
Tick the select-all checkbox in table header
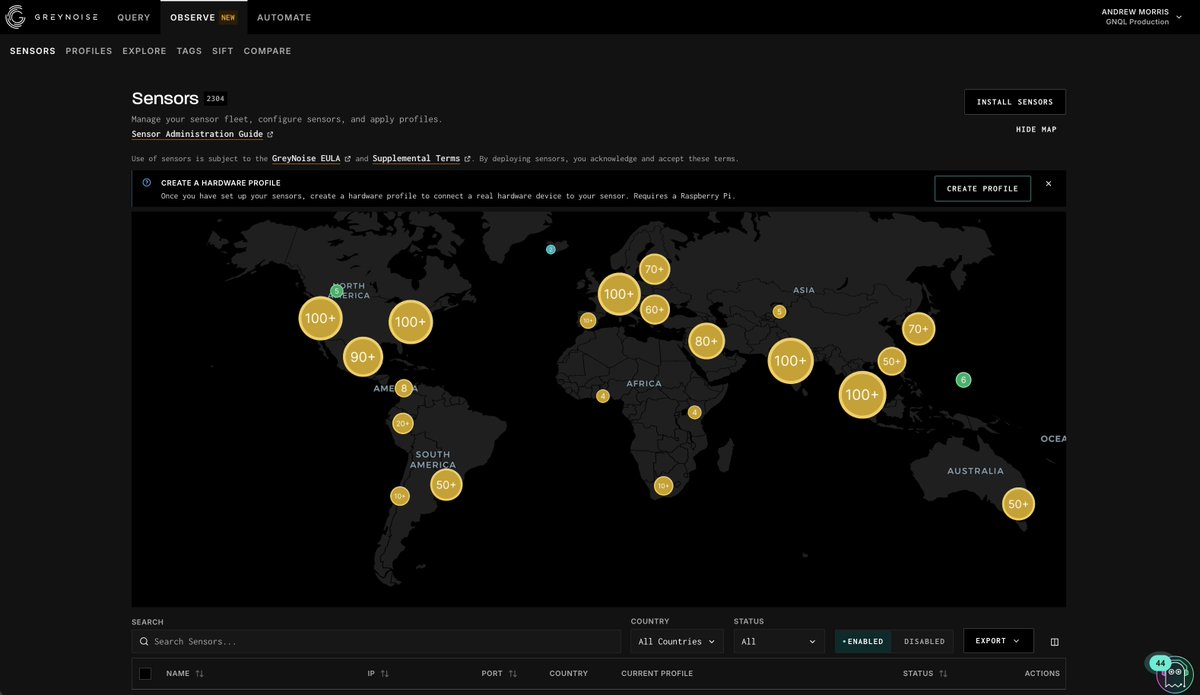[145, 674]
